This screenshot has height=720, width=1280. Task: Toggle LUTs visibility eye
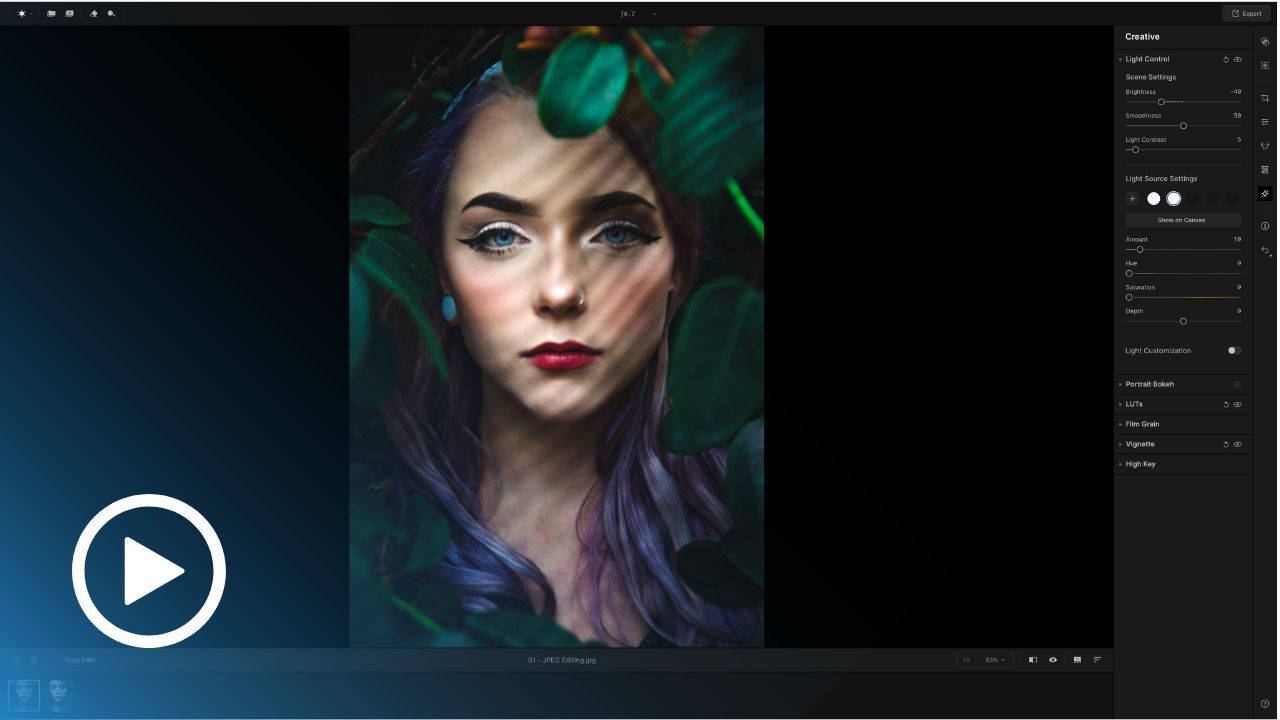tap(1237, 405)
